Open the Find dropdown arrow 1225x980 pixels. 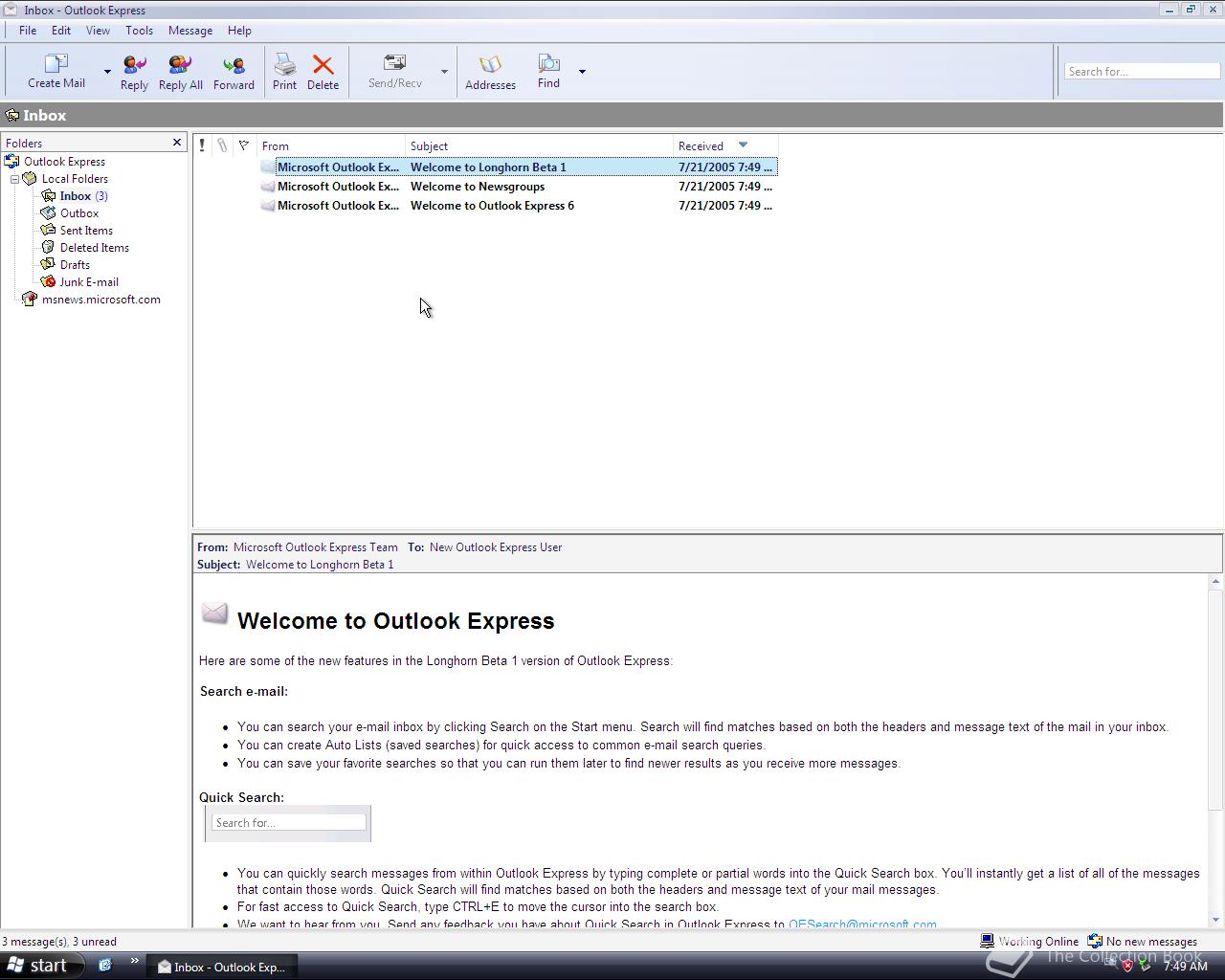[582, 72]
